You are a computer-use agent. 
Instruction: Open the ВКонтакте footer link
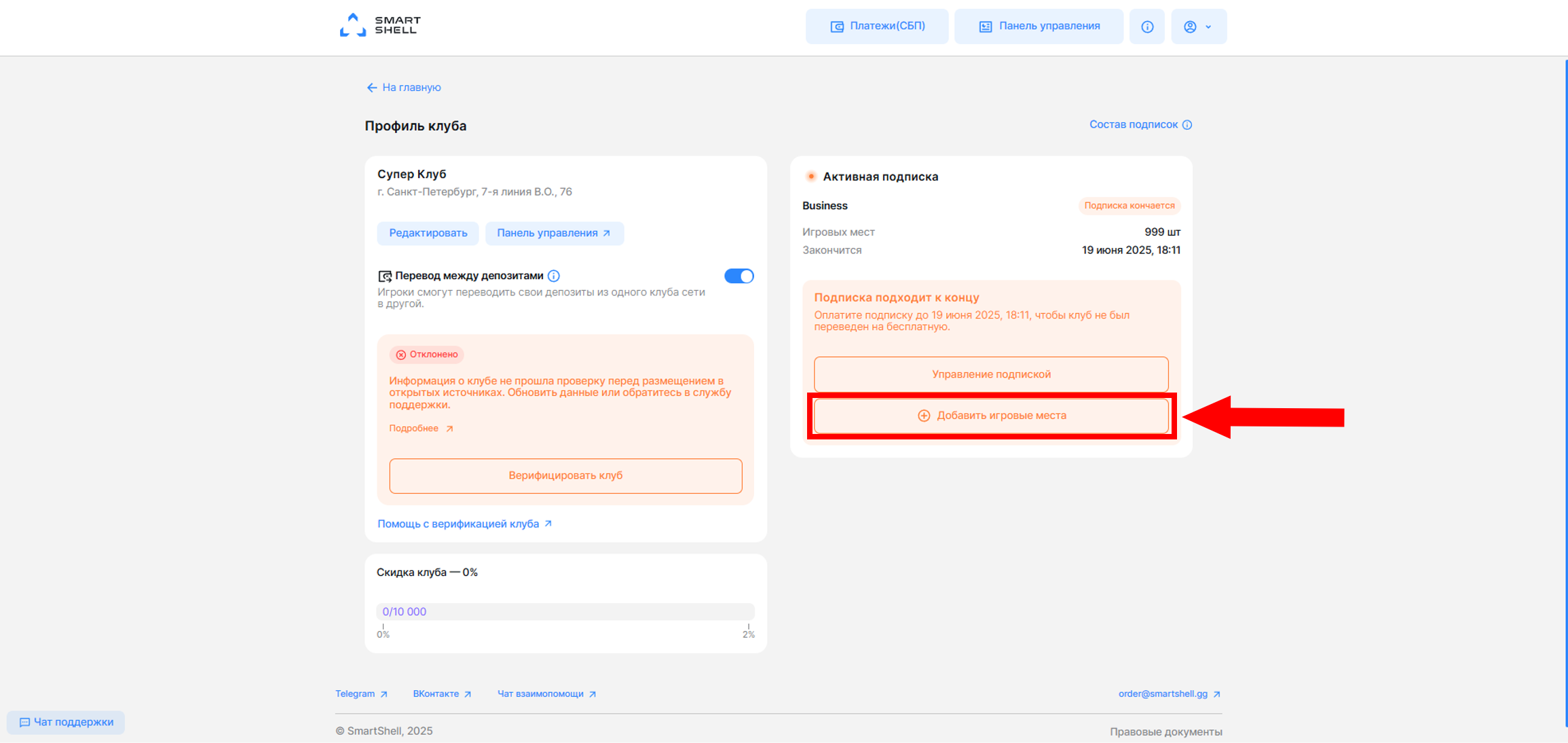pos(442,694)
